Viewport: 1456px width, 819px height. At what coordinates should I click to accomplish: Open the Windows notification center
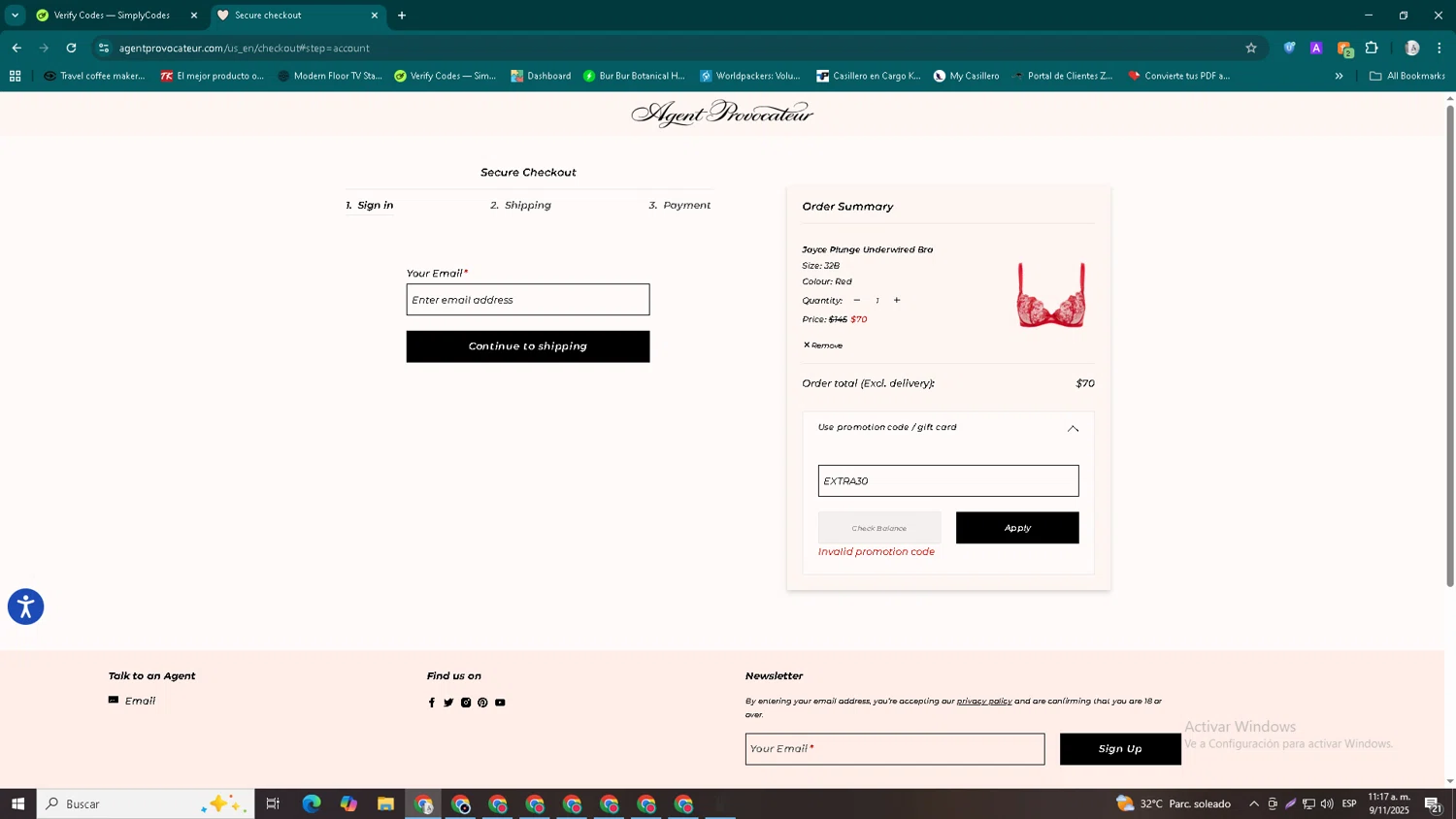[1433, 803]
